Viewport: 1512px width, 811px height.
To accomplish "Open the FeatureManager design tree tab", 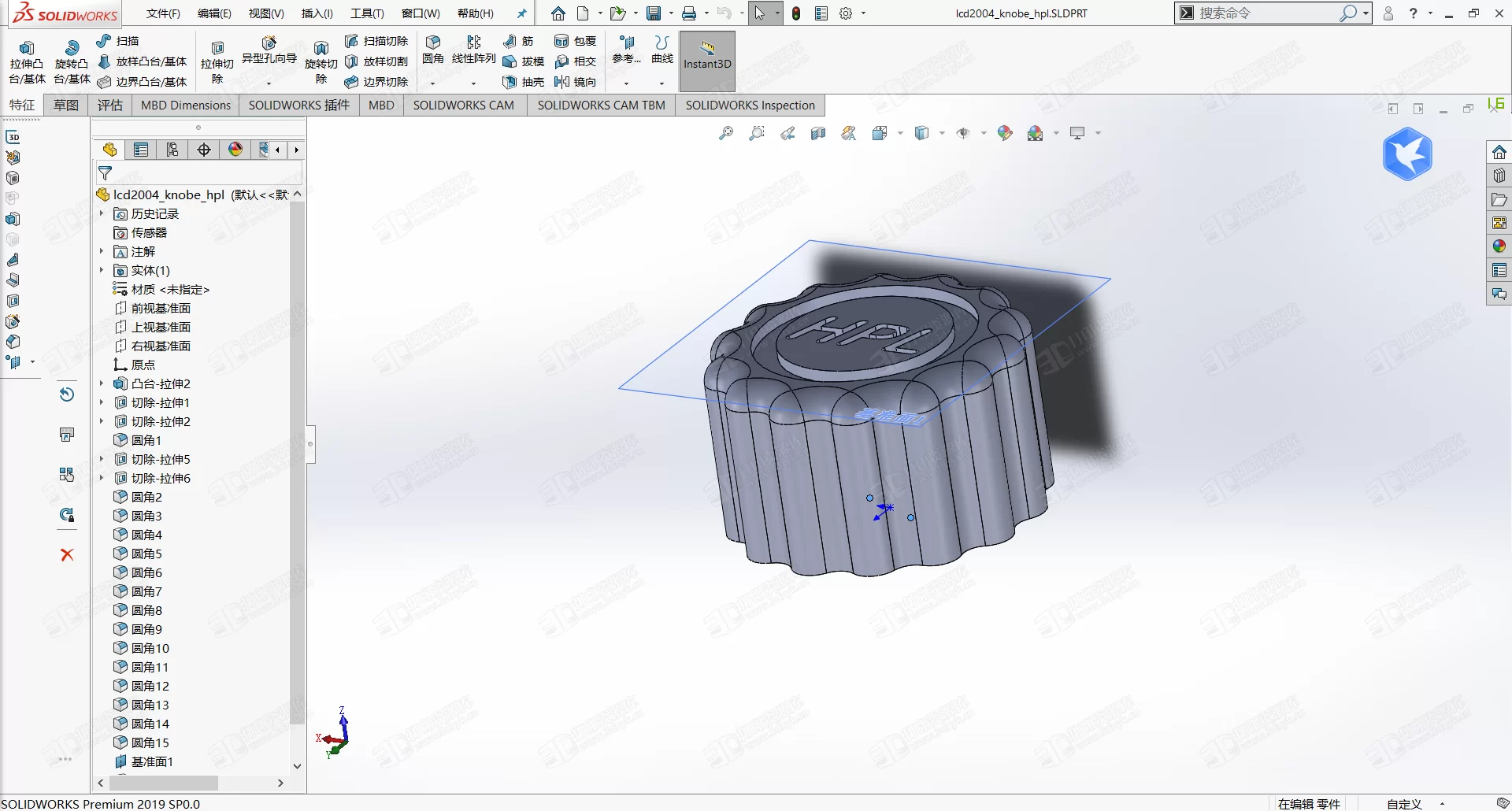I will [x=109, y=150].
